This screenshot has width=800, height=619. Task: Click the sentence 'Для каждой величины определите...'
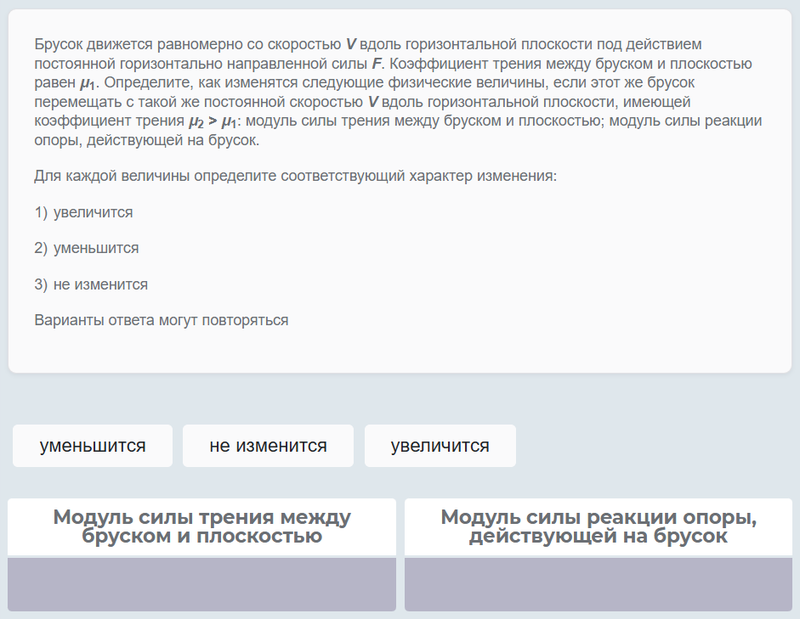295,176
